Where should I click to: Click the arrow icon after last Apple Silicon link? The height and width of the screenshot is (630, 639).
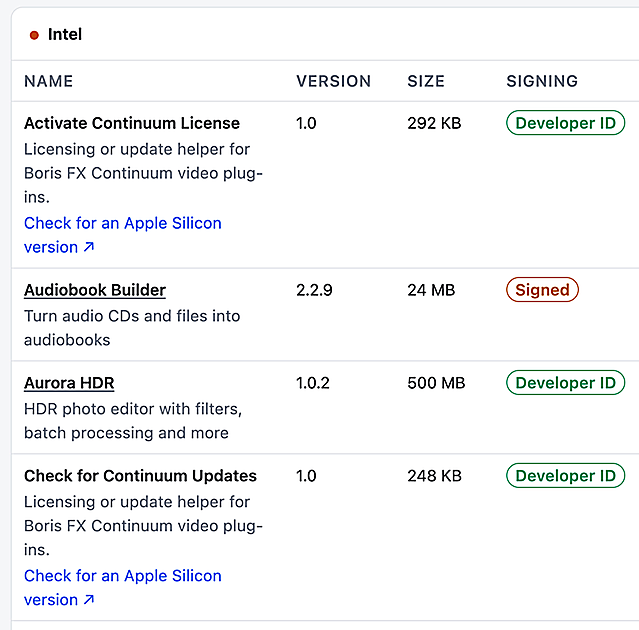click(89, 599)
